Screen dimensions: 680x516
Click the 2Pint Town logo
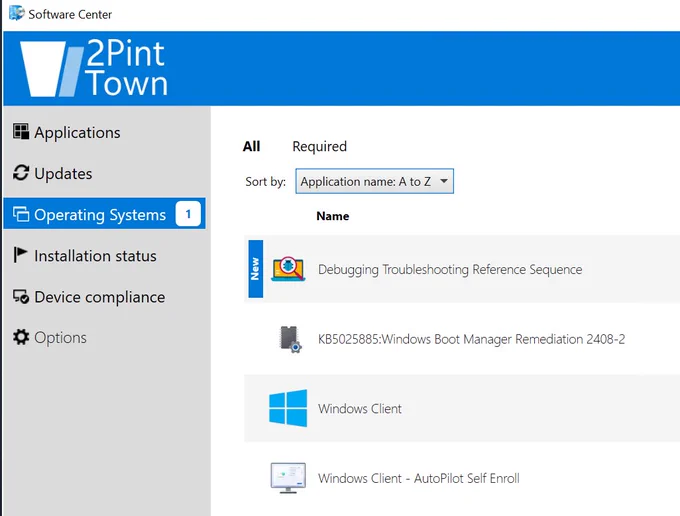94,68
